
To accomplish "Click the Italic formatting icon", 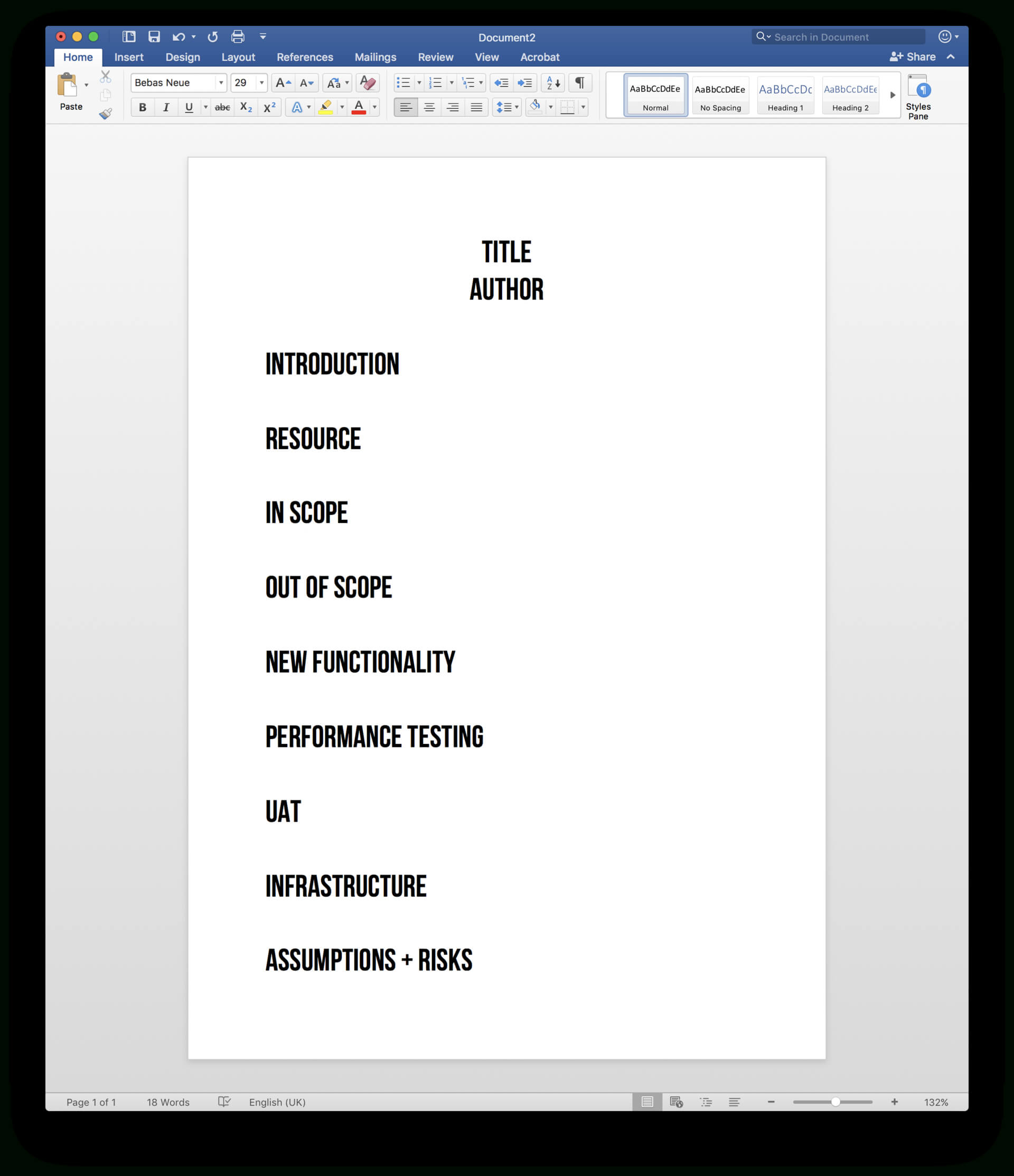I will coord(163,107).
